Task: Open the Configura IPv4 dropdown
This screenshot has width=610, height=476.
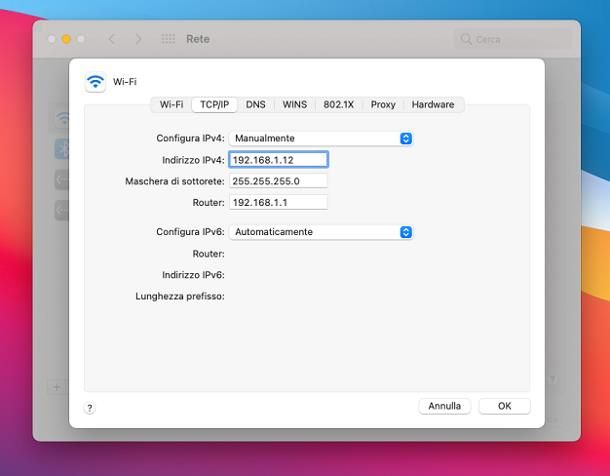Action: [x=321, y=138]
